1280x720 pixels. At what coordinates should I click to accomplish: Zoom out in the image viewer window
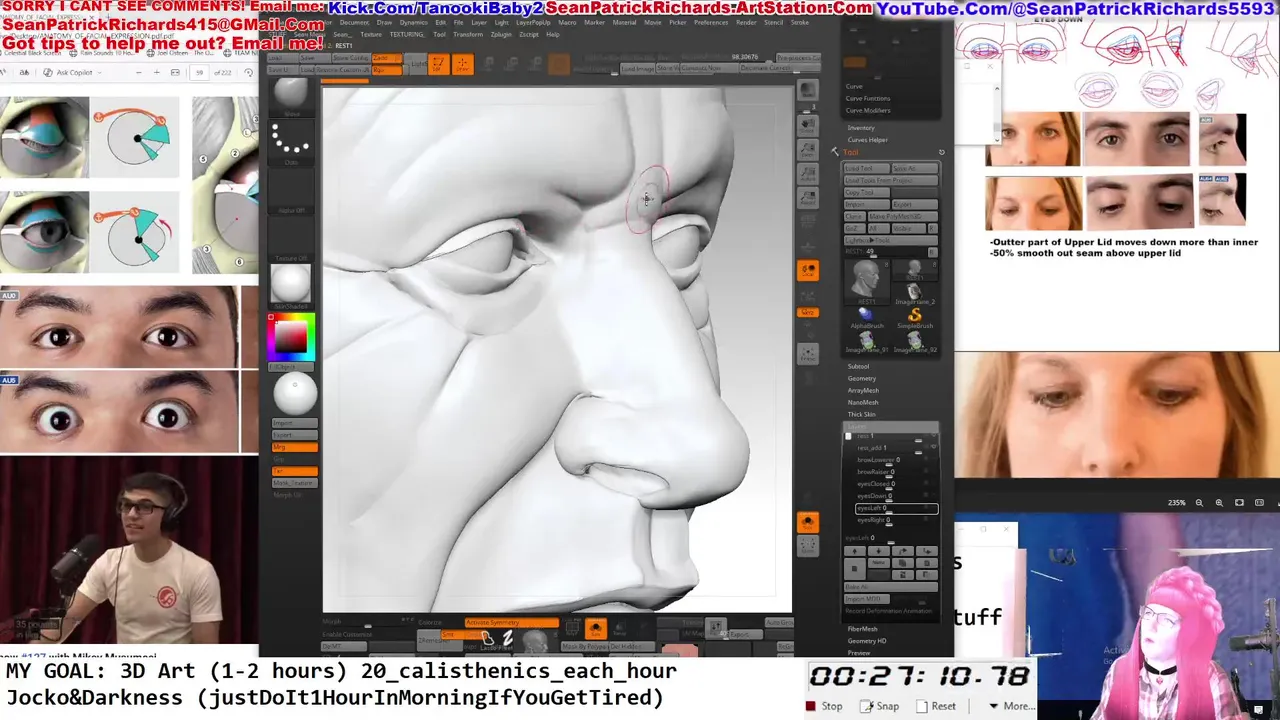click(1199, 503)
